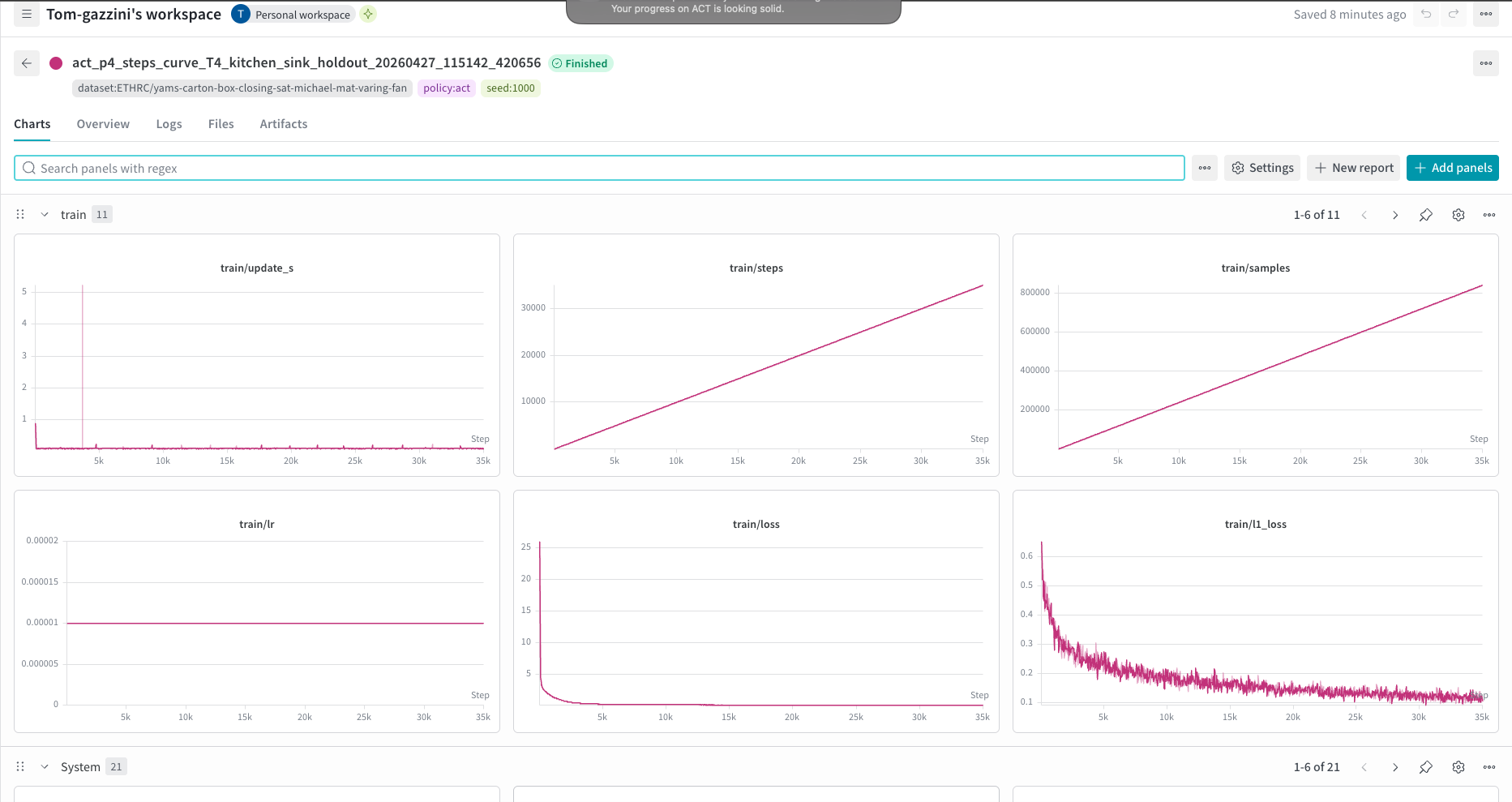Click the Add panels button
The image size is (1512, 802).
click(1453, 168)
